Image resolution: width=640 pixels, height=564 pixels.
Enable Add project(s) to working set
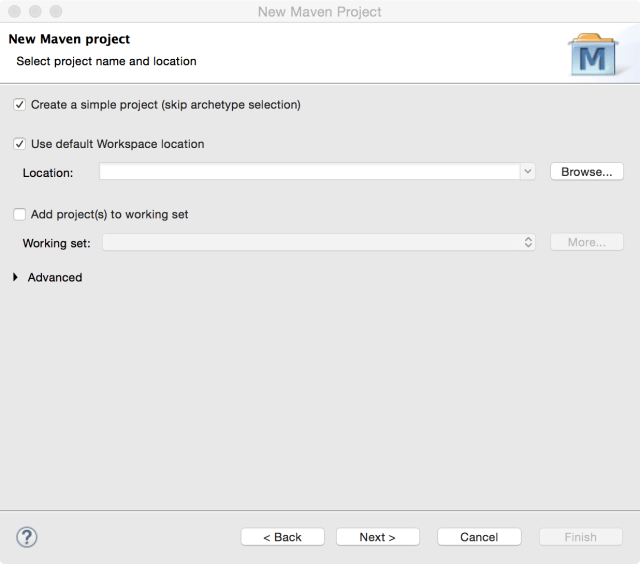(20, 214)
